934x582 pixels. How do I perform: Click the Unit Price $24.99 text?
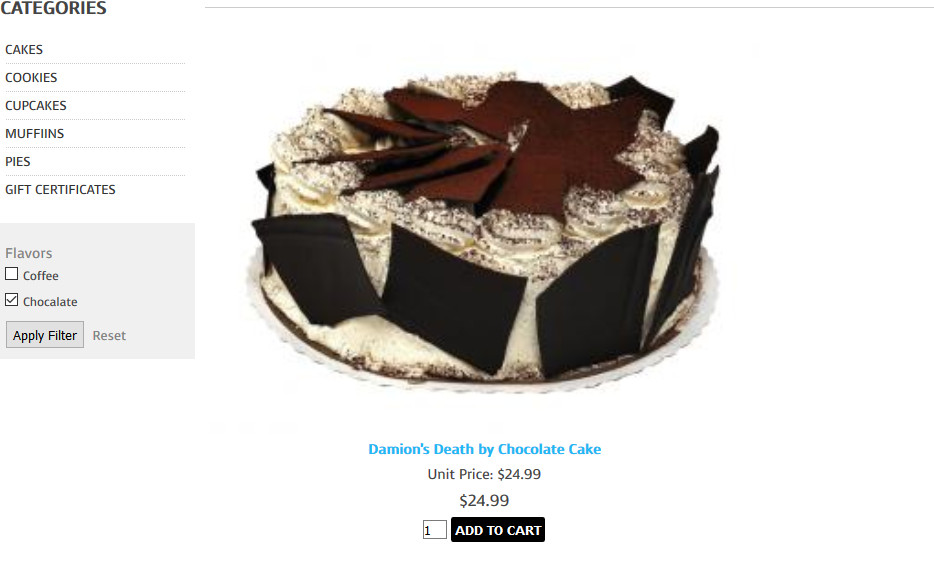pyautogui.click(x=484, y=474)
